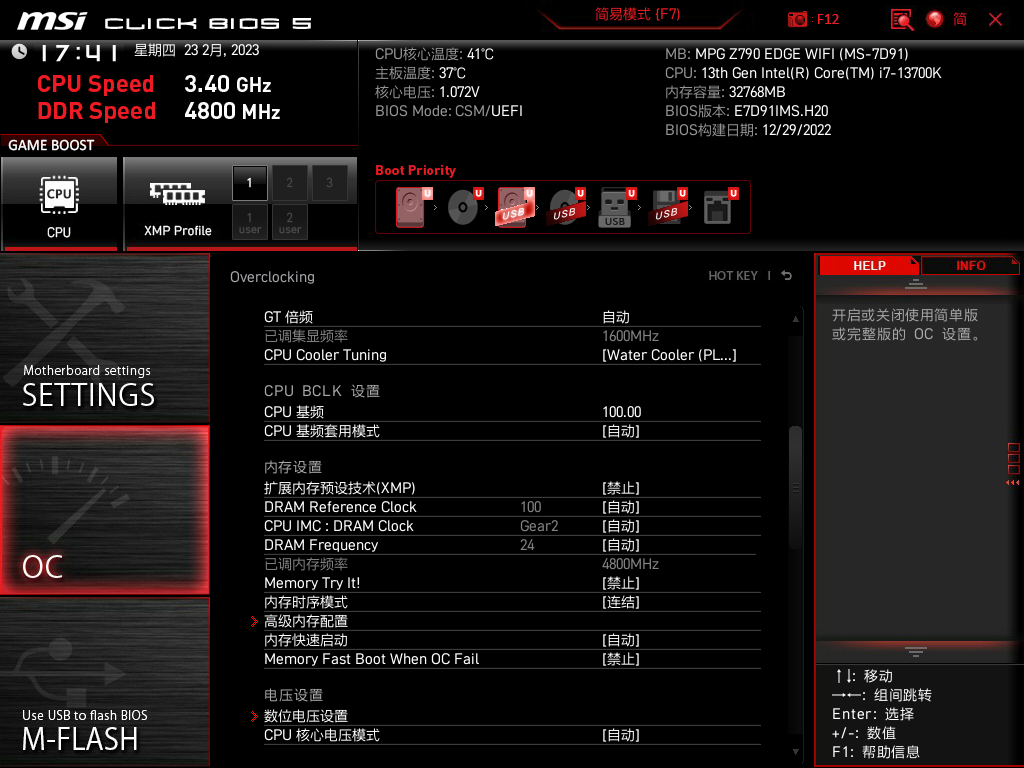
Task: Edit the CPU 基频 value 100.00
Action: pos(622,412)
